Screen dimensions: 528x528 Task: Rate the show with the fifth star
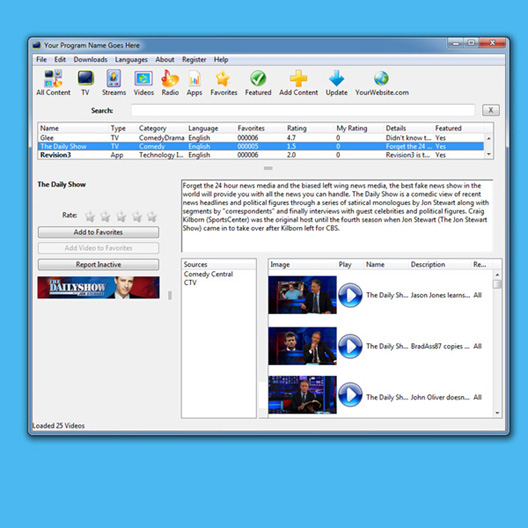click(x=152, y=216)
